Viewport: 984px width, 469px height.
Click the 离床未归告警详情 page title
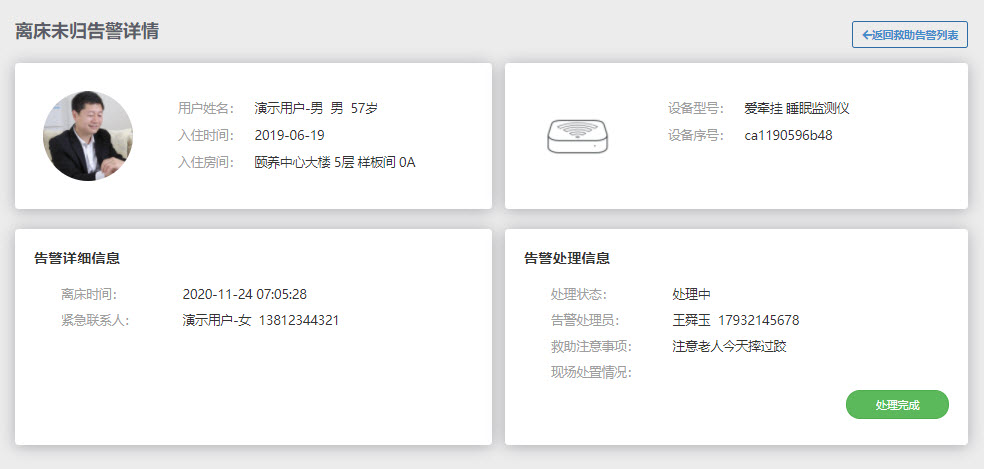(87, 31)
